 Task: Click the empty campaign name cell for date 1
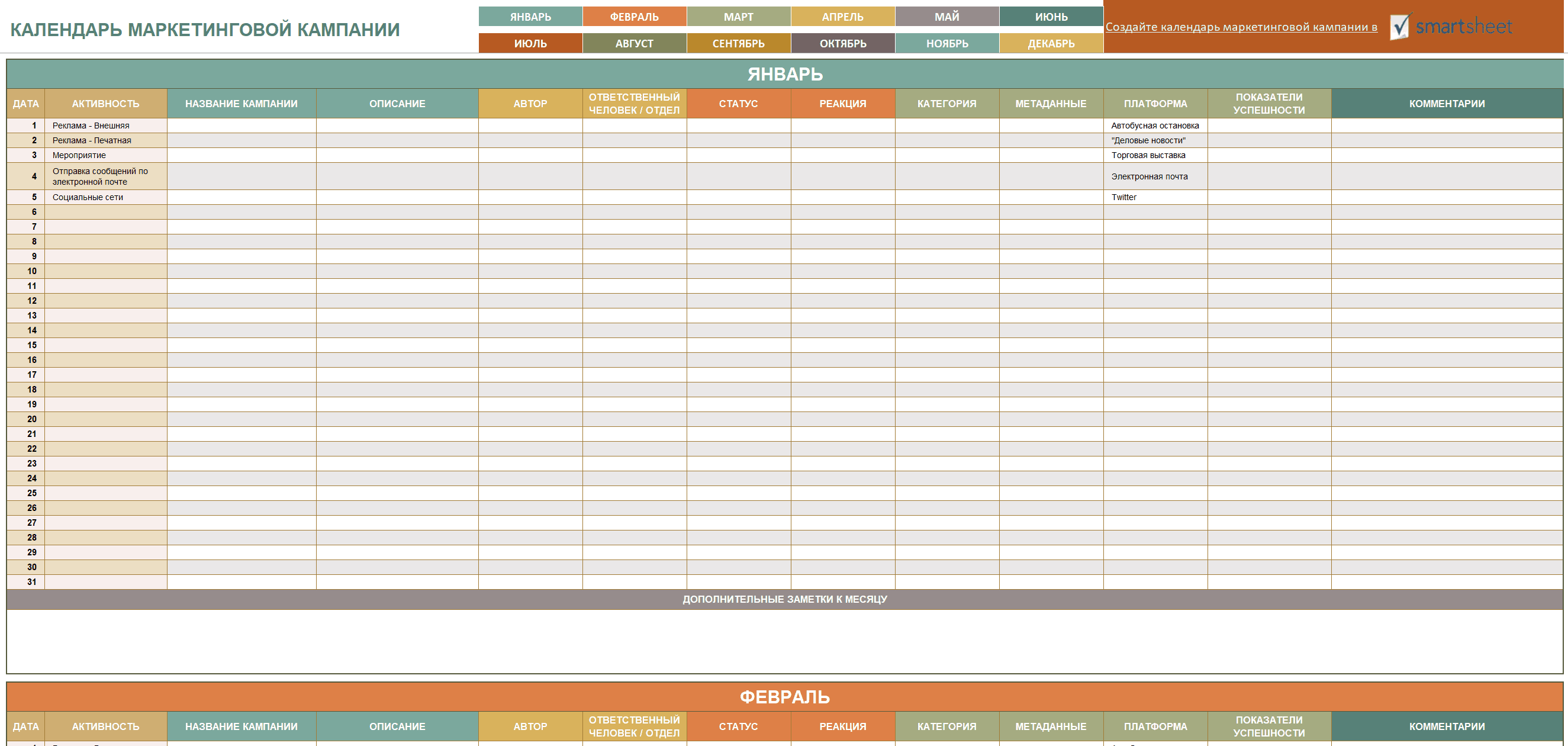point(242,126)
